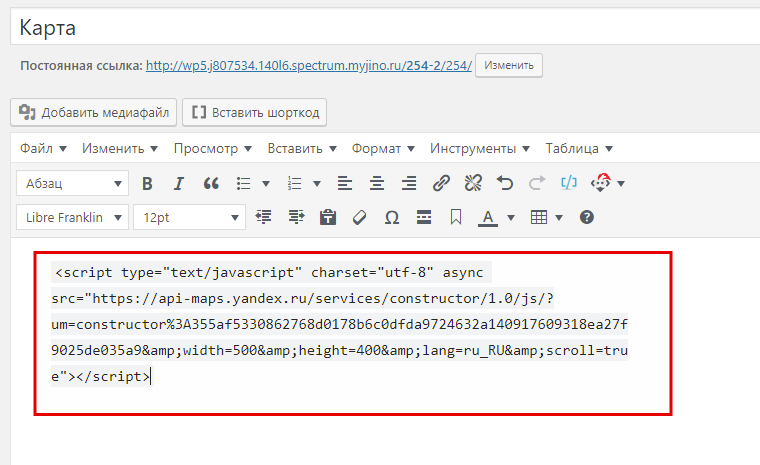Image resolution: width=760 pixels, height=465 pixels.
Task: Open the Libre Franklin font dropdown
Action: 73,217
